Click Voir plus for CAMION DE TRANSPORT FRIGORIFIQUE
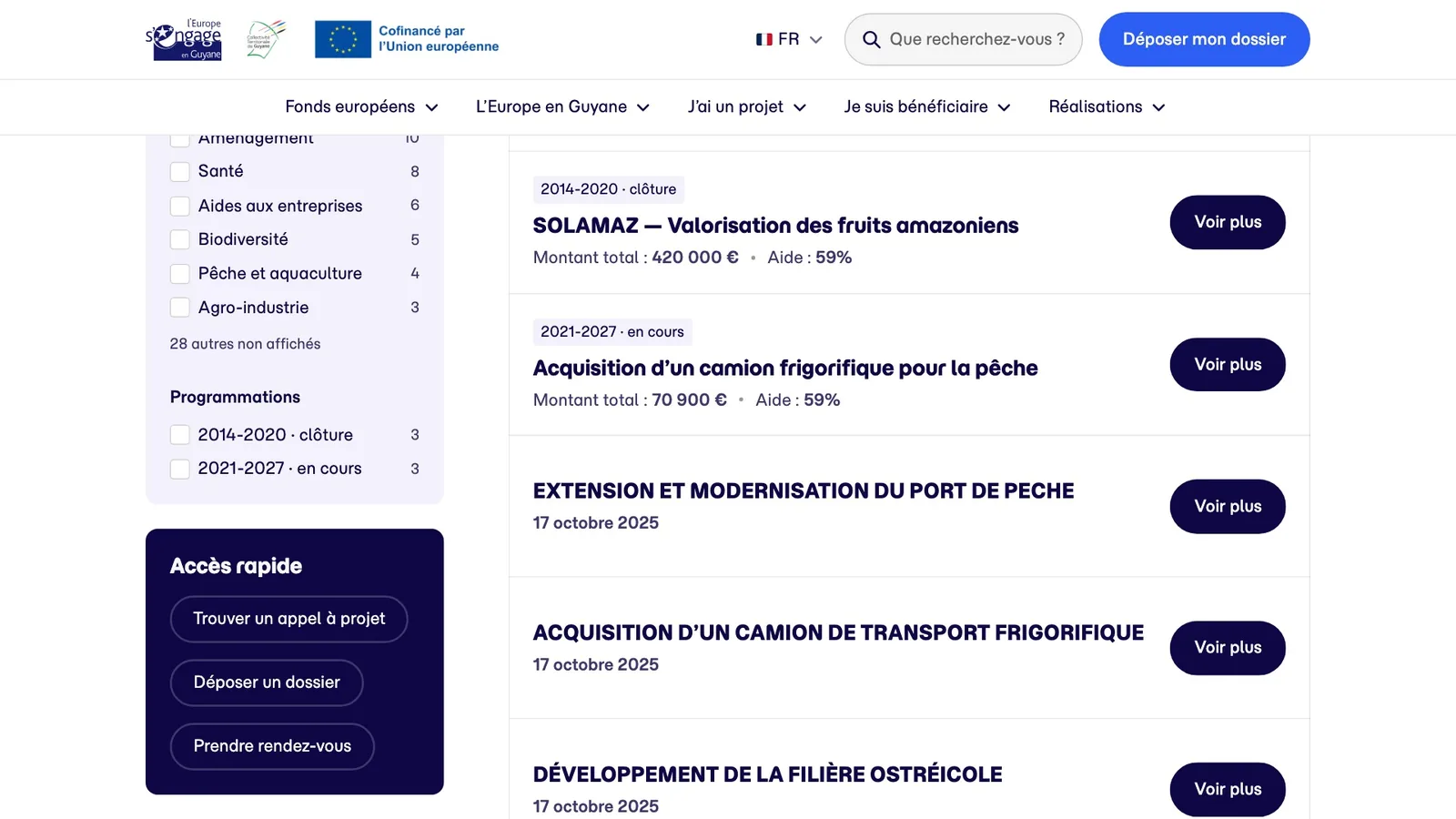The image size is (1456, 819). pyautogui.click(x=1228, y=648)
